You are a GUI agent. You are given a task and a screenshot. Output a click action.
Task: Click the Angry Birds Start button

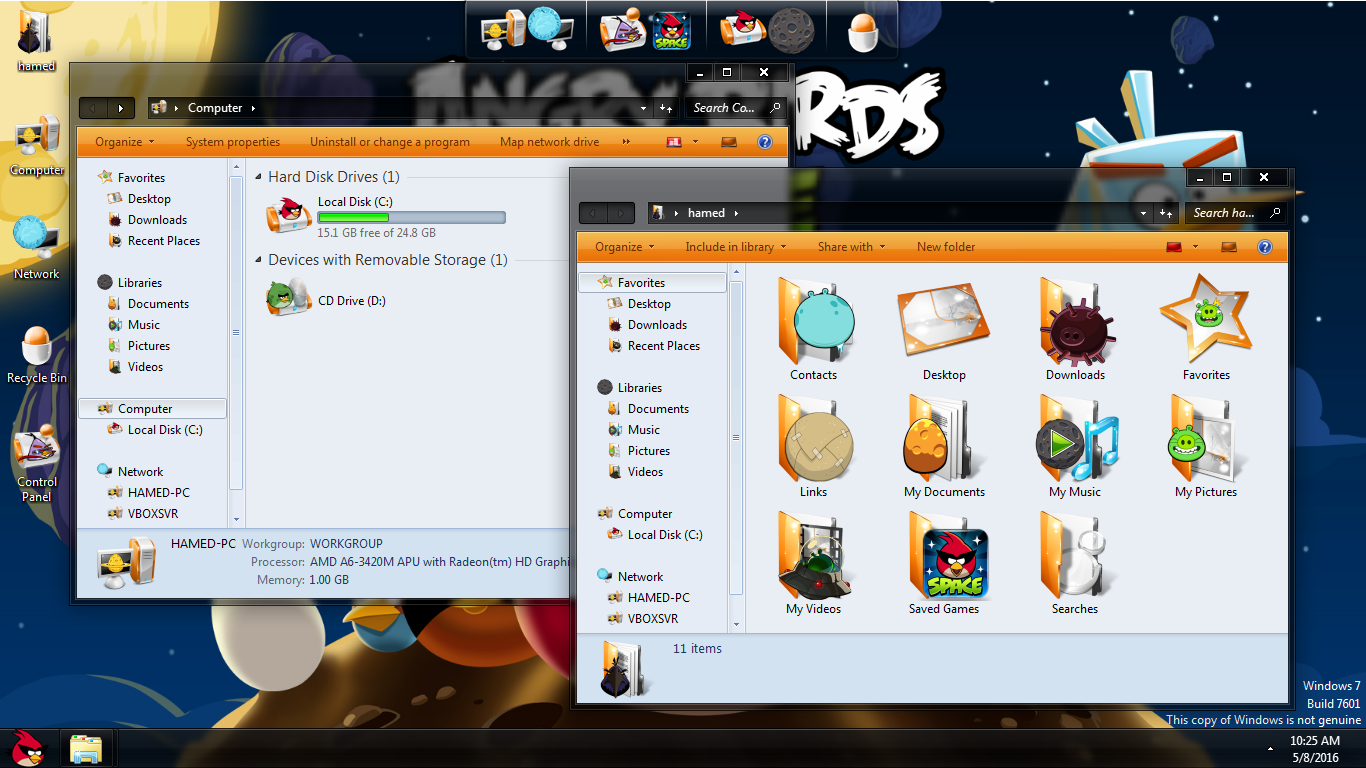(x=28, y=748)
